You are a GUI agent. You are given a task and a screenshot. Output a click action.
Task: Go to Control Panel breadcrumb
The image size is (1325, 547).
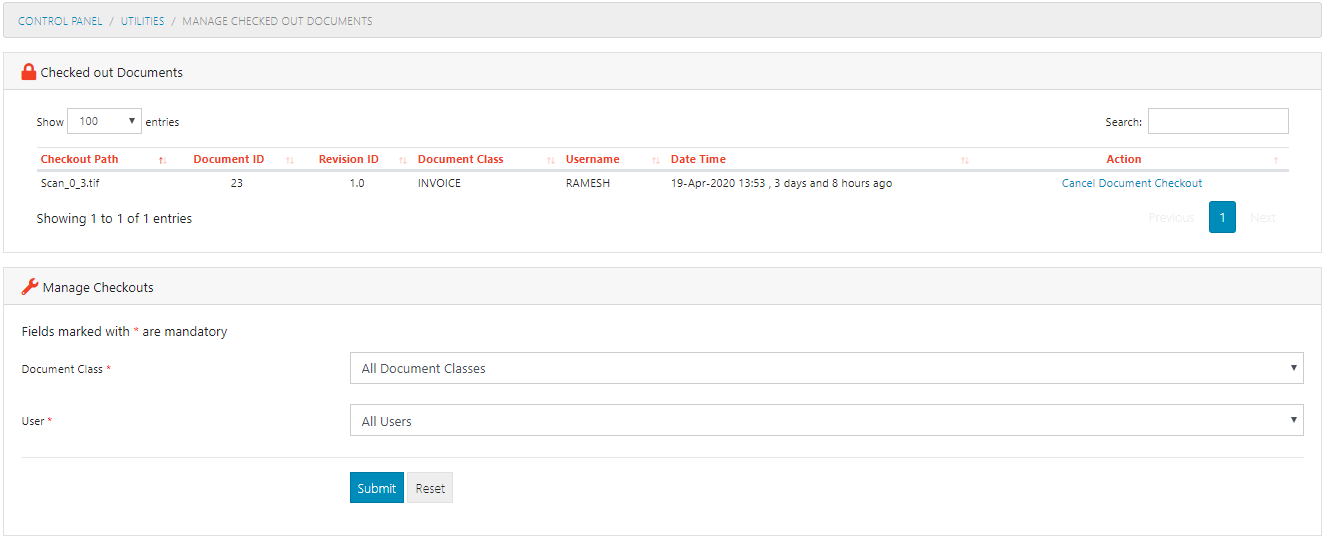(60, 21)
